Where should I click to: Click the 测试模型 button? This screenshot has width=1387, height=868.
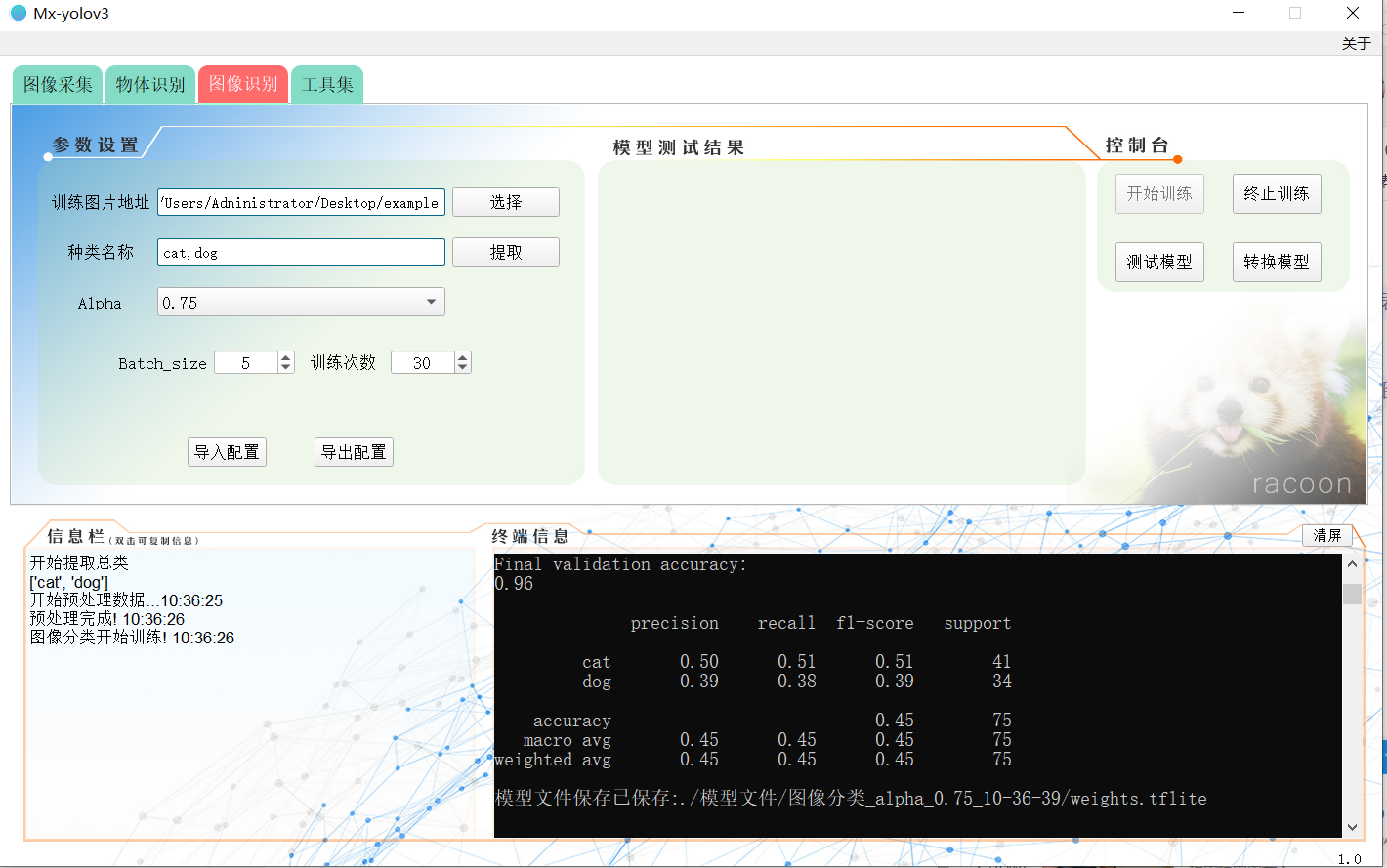[1159, 262]
